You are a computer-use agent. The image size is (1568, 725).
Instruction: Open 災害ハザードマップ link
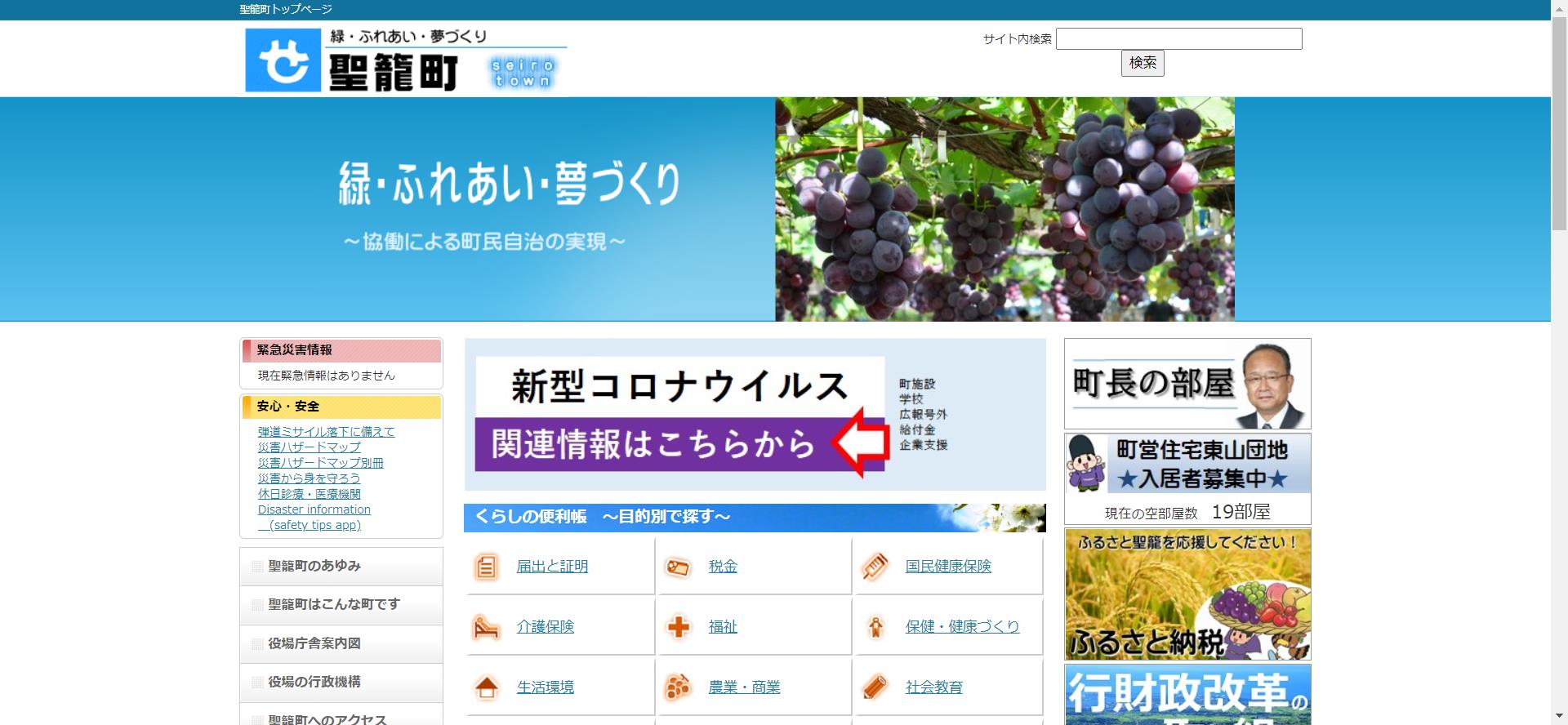pos(309,447)
